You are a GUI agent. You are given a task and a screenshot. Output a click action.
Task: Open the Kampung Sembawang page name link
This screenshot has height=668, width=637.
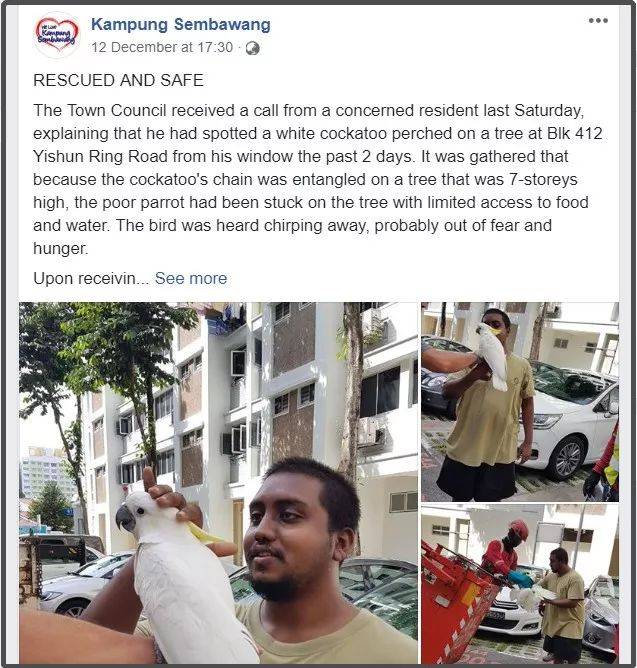pos(181,24)
